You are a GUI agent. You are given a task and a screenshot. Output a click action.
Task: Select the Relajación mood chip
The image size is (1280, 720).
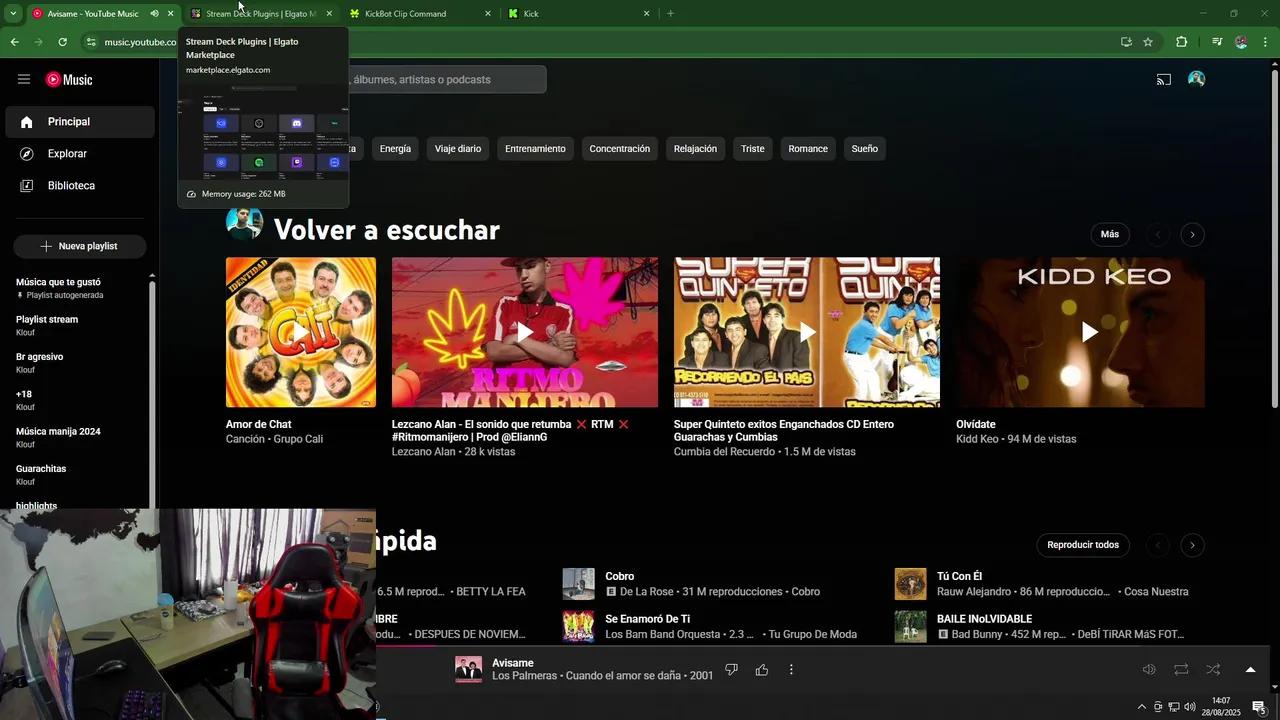coord(695,149)
